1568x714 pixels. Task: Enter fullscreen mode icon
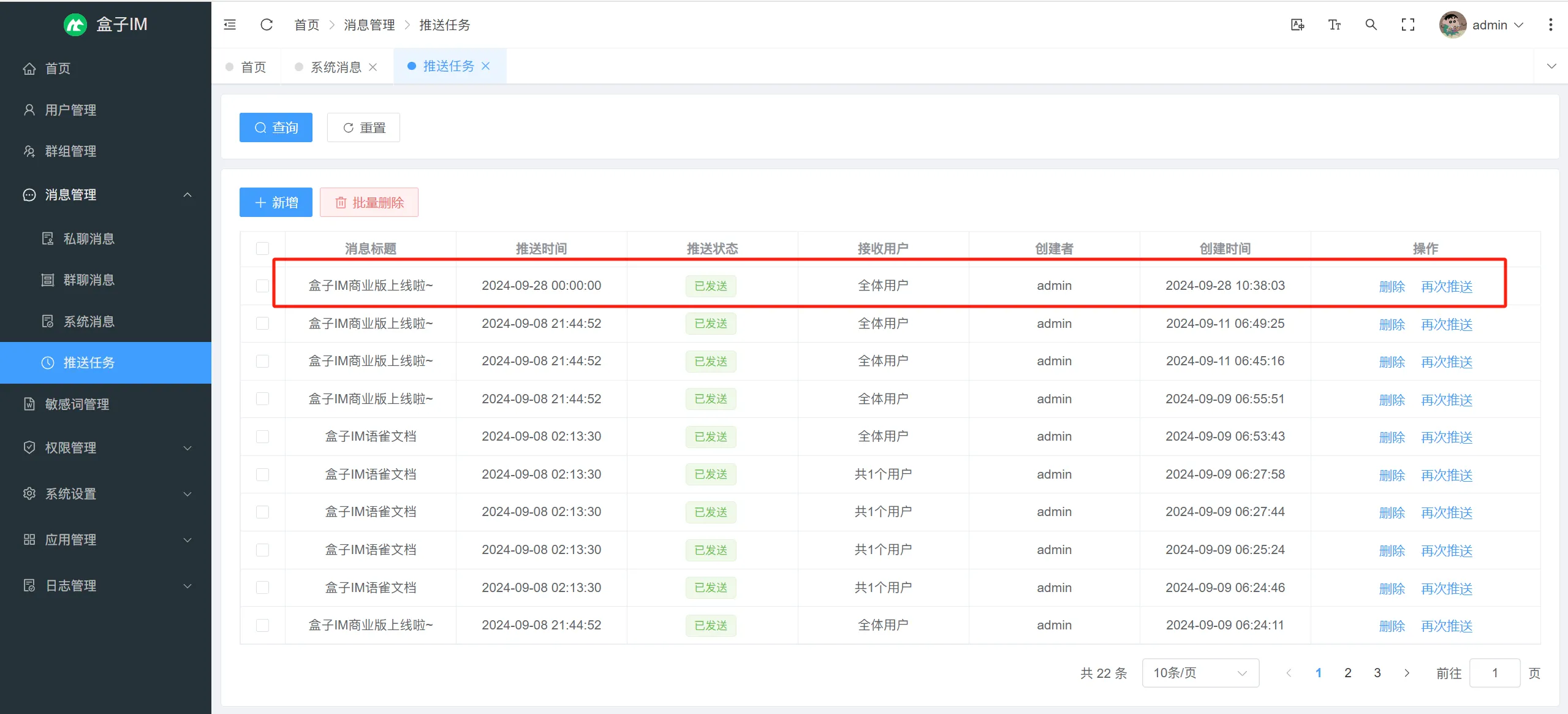[x=1407, y=25]
